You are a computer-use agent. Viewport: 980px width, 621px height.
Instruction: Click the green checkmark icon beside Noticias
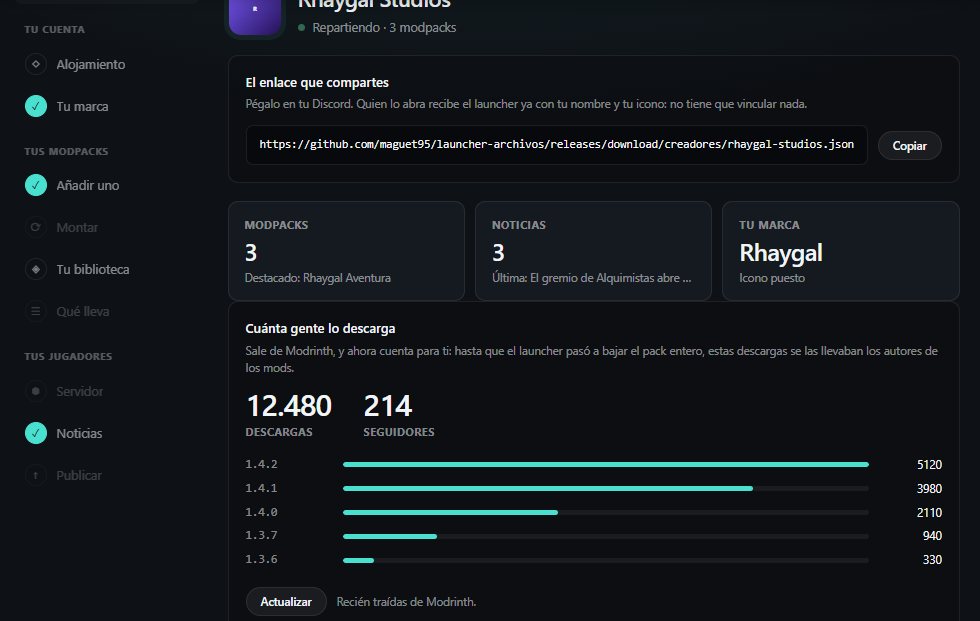point(36,433)
